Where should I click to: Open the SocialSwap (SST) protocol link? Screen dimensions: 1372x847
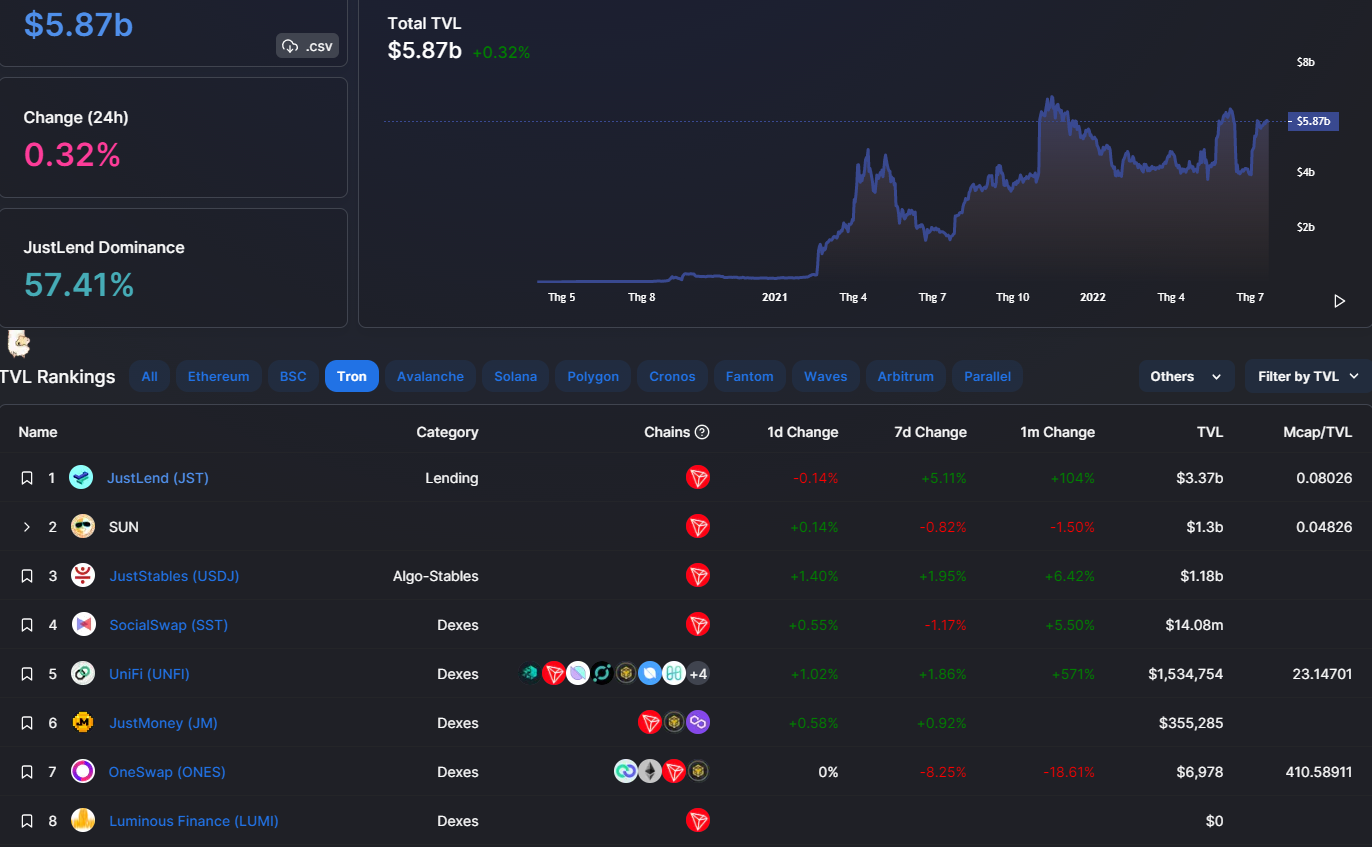(168, 625)
